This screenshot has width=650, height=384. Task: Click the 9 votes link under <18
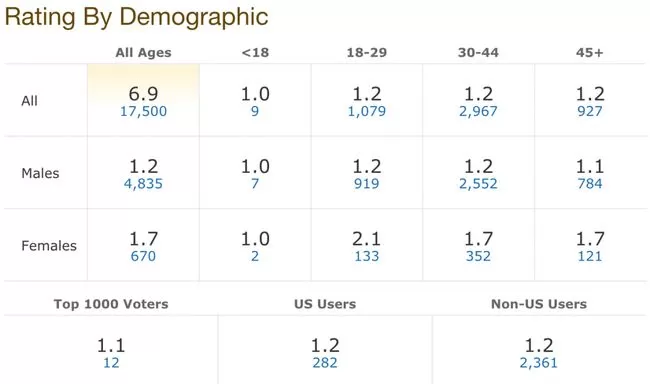255,112
